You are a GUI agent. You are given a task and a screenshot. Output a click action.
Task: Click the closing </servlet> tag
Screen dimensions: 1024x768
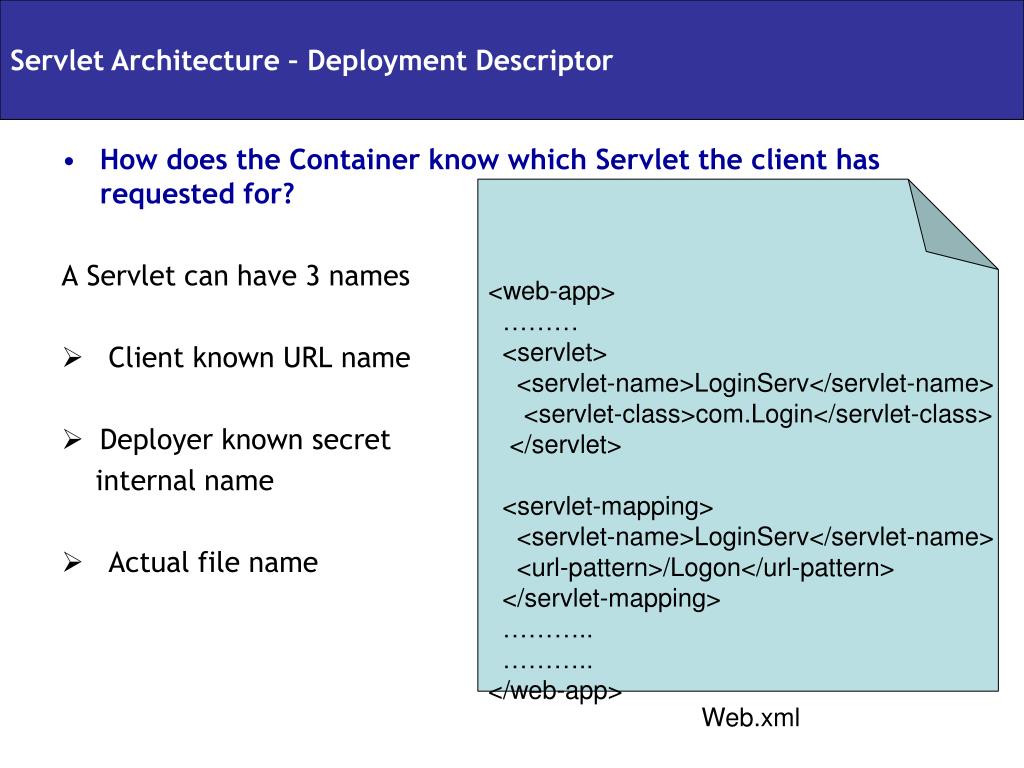566,445
